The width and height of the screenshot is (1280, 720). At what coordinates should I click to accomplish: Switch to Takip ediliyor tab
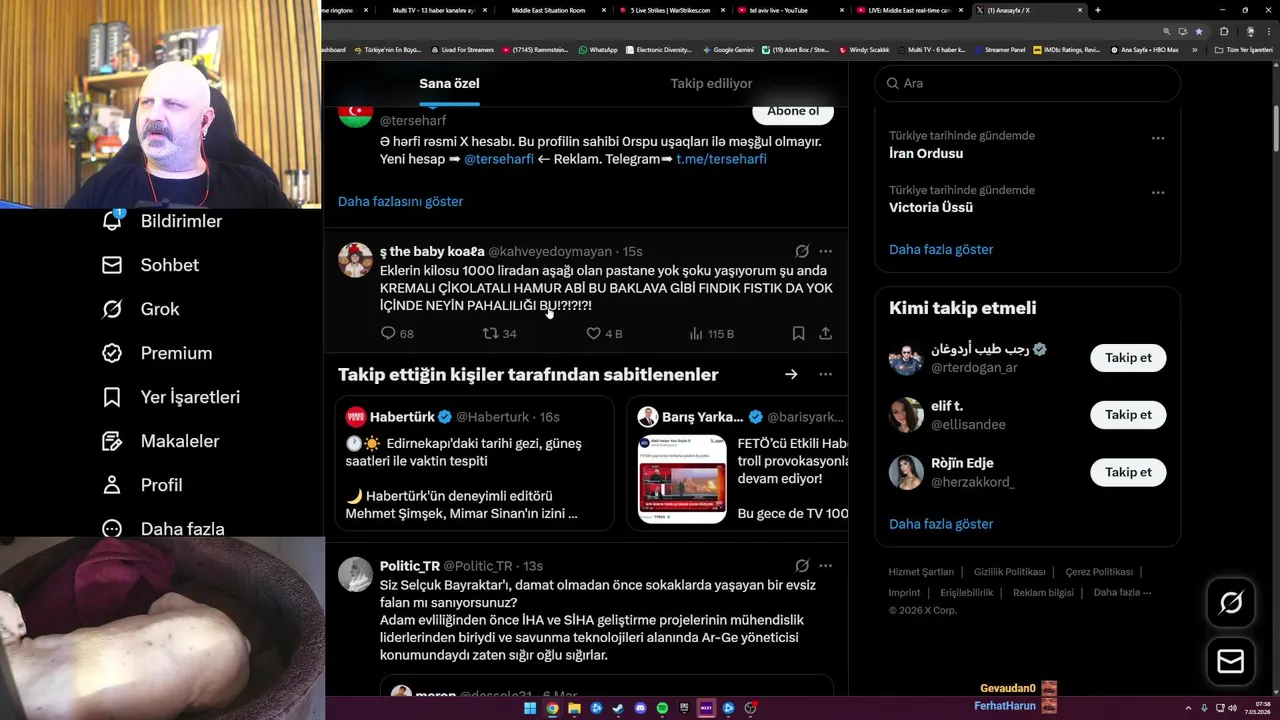point(711,83)
